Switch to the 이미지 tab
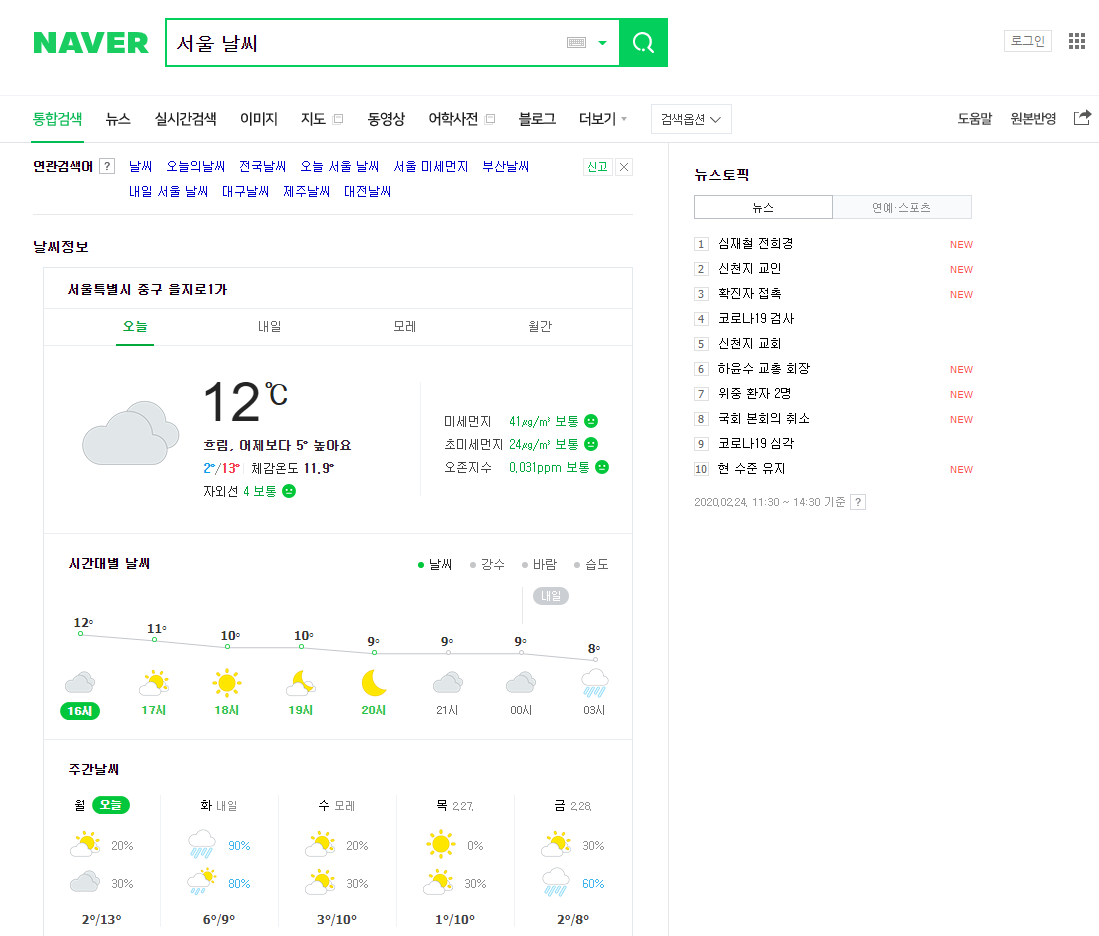The image size is (1099, 936). pyautogui.click(x=259, y=118)
